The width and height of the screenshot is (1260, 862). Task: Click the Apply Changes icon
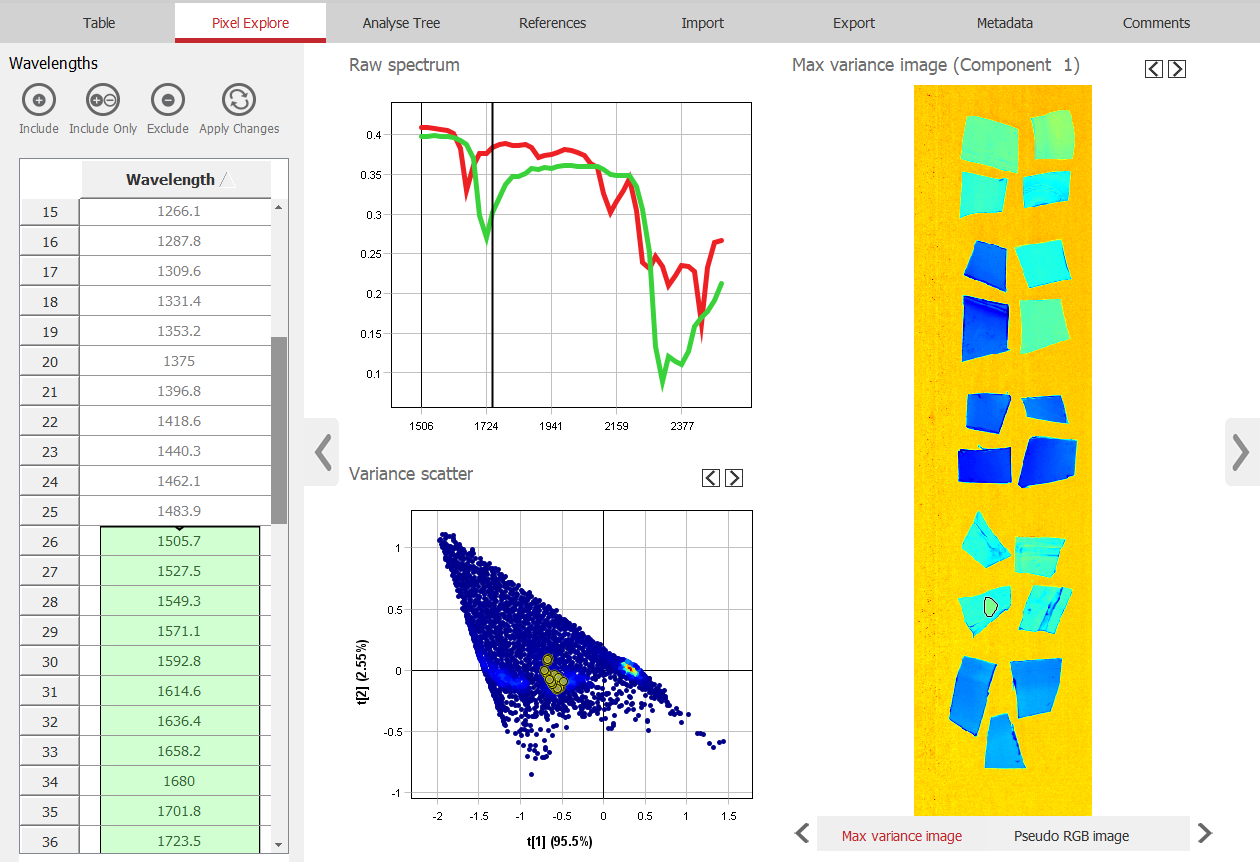[x=239, y=100]
